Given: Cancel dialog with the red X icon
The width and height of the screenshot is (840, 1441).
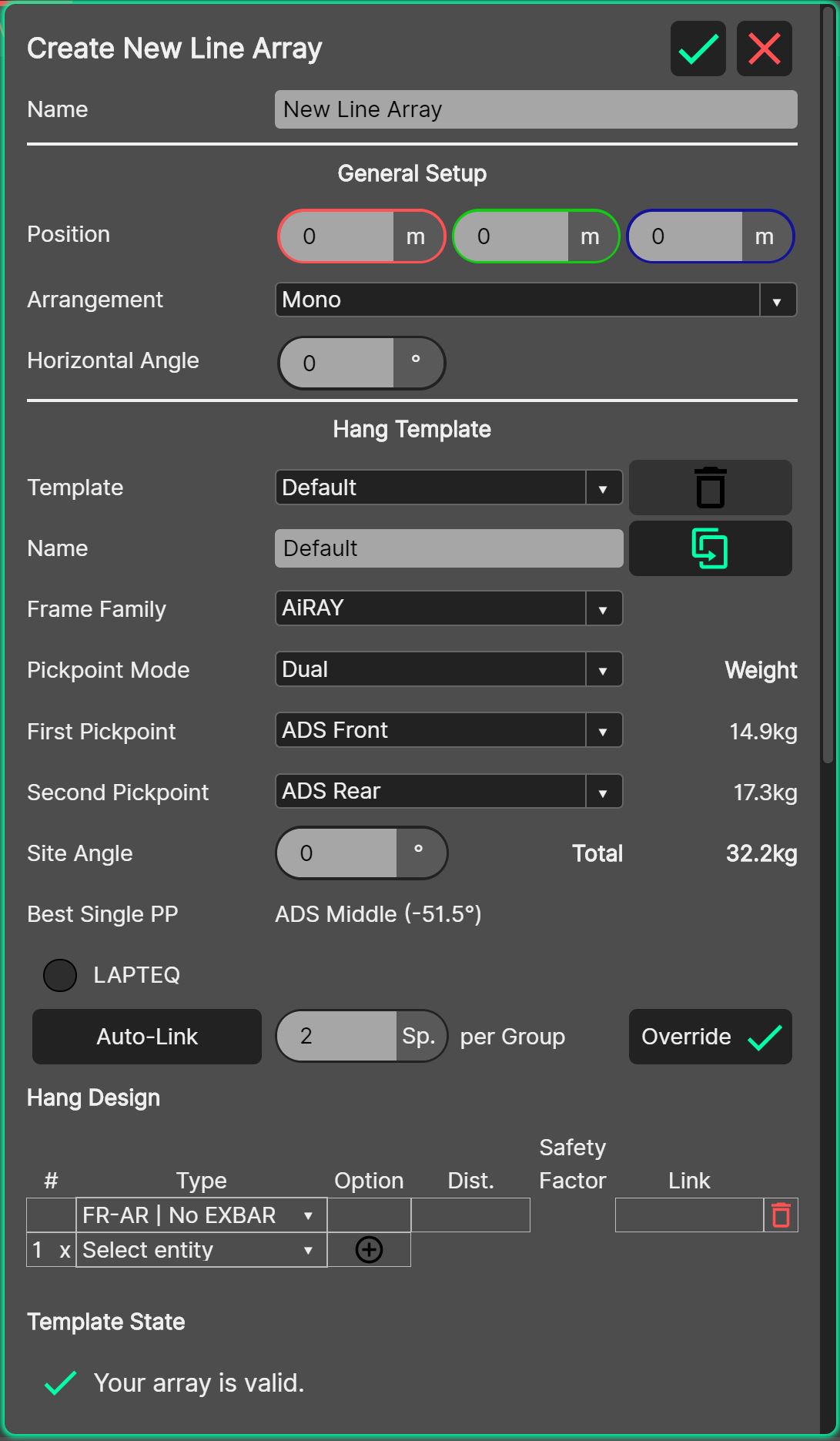Looking at the screenshot, I should coord(764,49).
